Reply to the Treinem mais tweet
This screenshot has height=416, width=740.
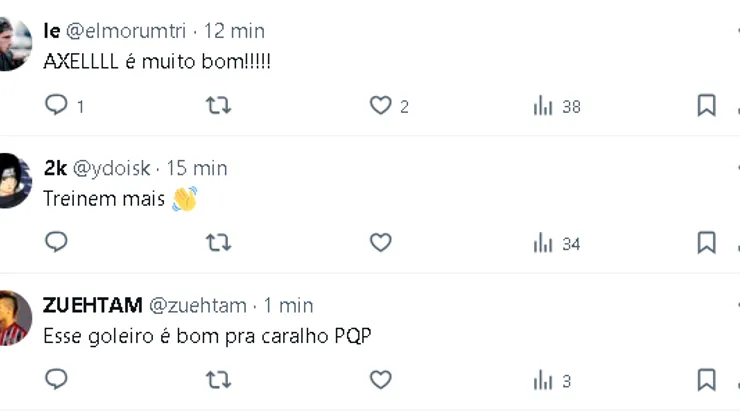tap(57, 242)
